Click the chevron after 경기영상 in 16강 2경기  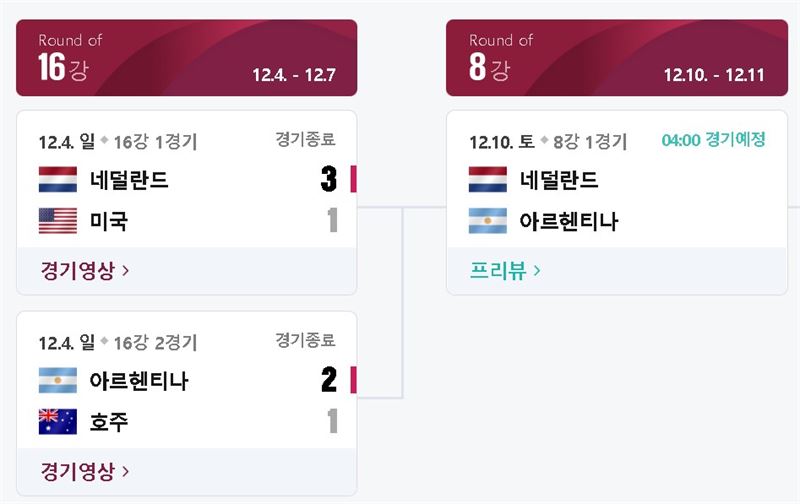[x=126, y=471]
